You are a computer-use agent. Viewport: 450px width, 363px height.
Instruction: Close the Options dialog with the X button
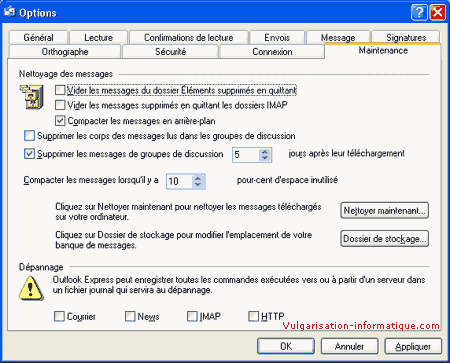438,13
